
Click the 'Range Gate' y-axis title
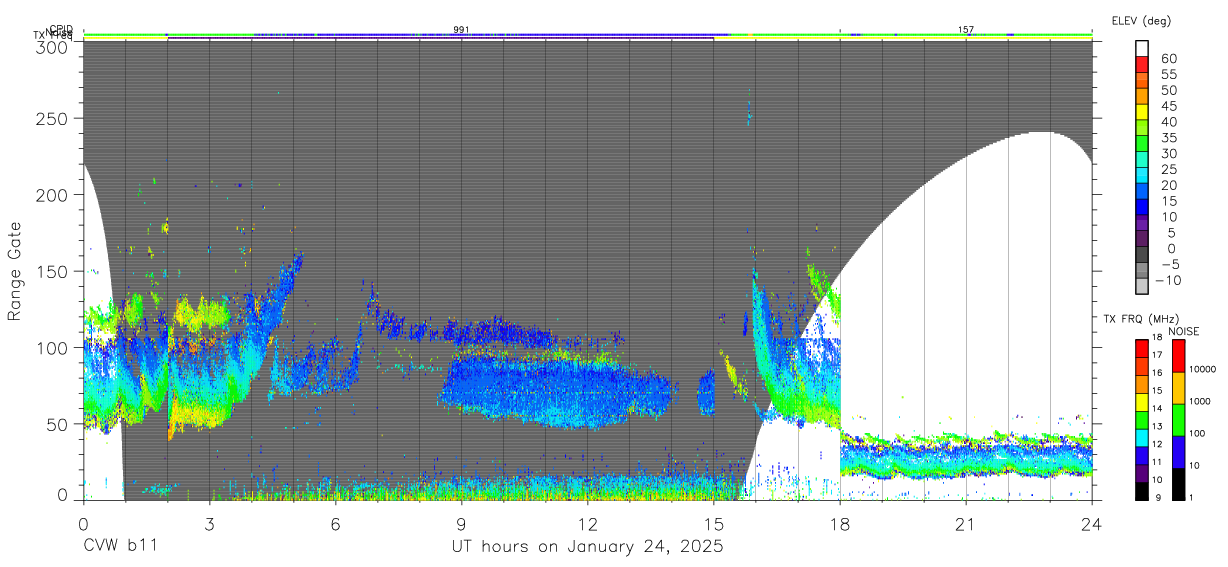(15, 271)
